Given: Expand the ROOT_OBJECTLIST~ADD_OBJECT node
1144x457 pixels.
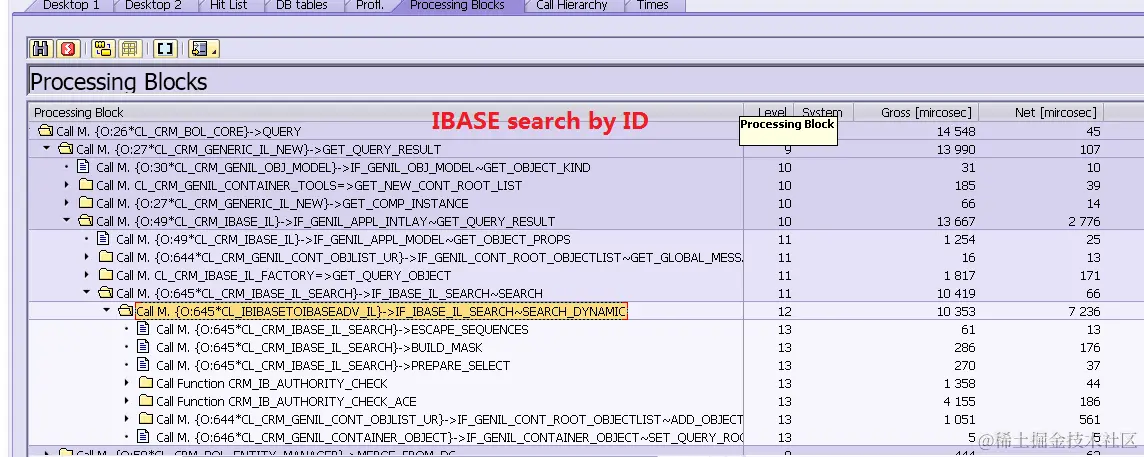Looking at the screenshot, I should coord(127,419).
